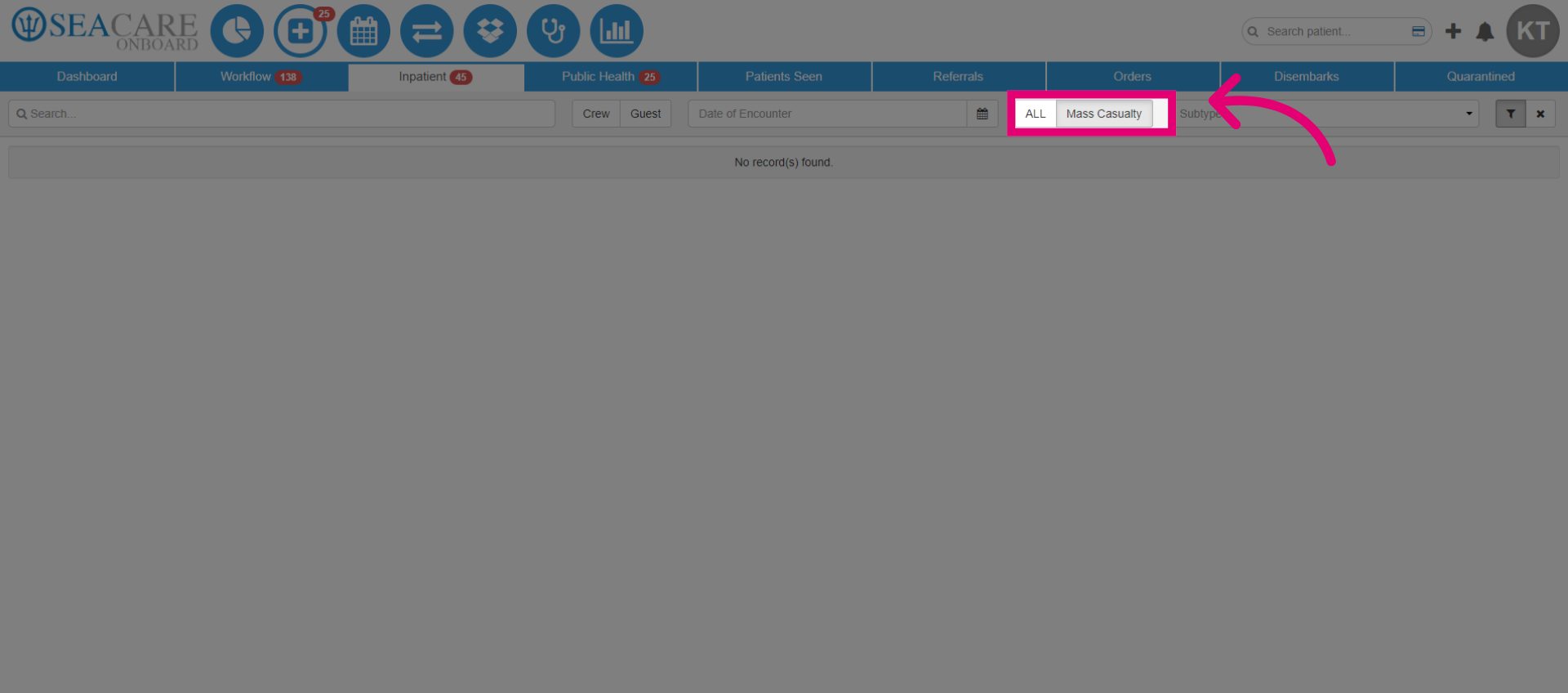Click the Date of Encounter field
Image resolution: width=1568 pixels, height=693 pixels.
[827, 114]
